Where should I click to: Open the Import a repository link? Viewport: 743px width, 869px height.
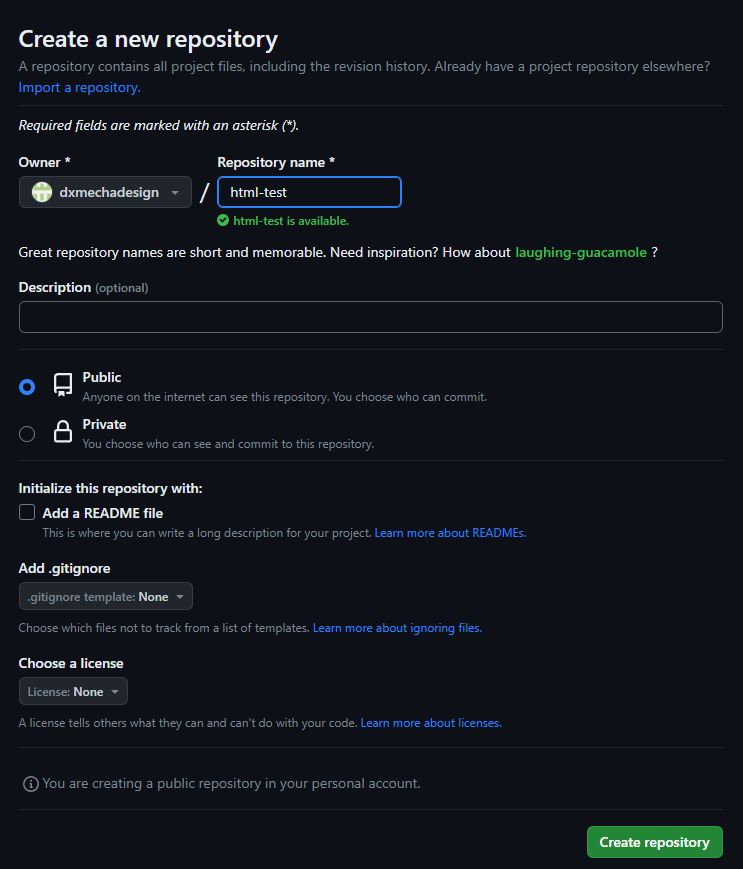(79, 88)
